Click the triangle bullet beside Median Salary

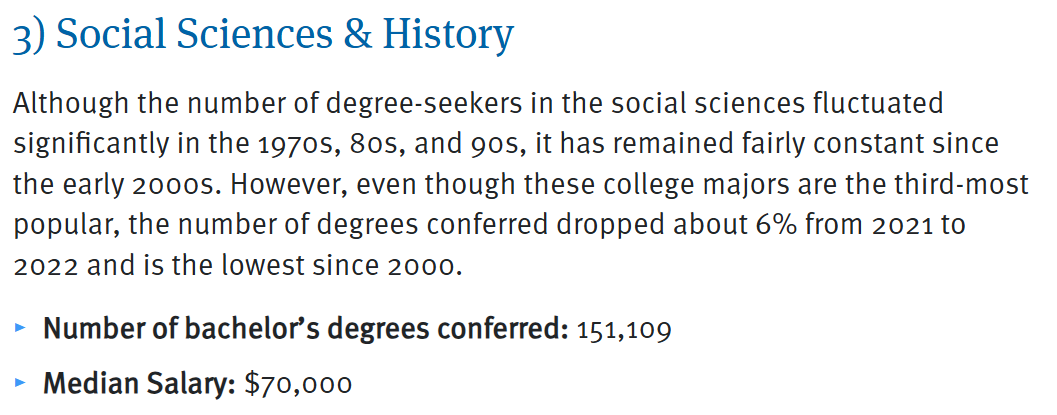(x=23, y=382)
